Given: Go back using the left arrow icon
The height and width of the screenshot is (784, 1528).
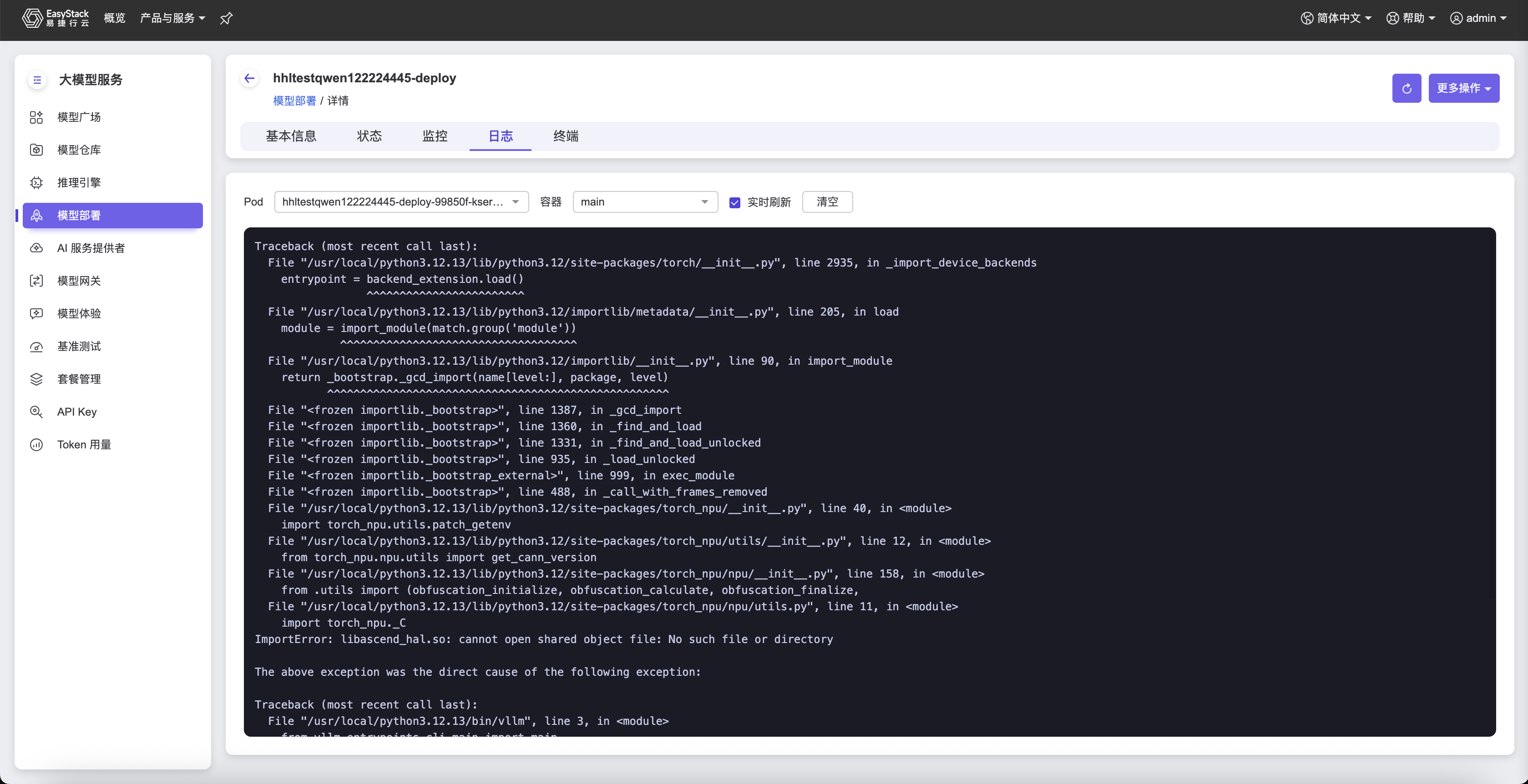Looking at the screenshot, I should (x=250, y=78).
